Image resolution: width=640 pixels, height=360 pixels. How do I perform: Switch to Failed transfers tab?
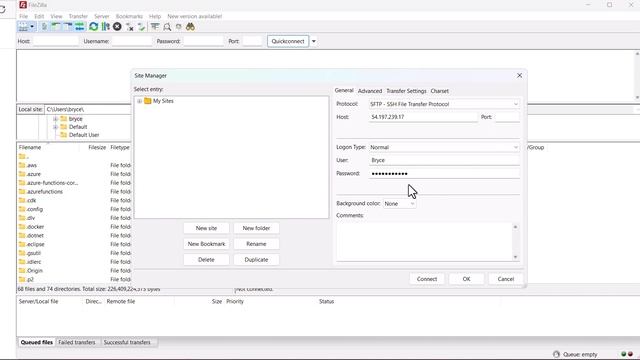coord(77,342)
